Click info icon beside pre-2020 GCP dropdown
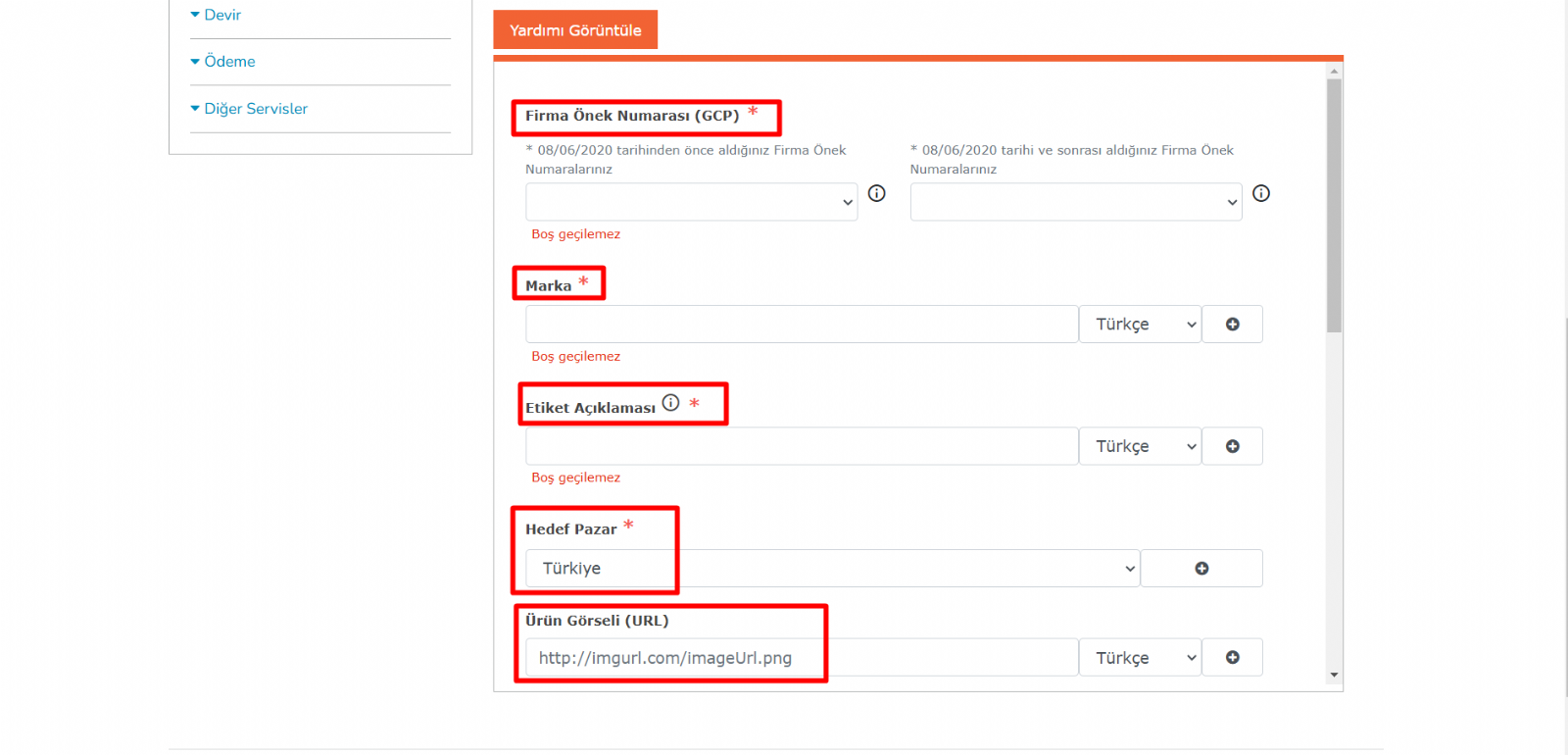The height and width of the screenshot is (755, 1568). (x=876, y=193)
